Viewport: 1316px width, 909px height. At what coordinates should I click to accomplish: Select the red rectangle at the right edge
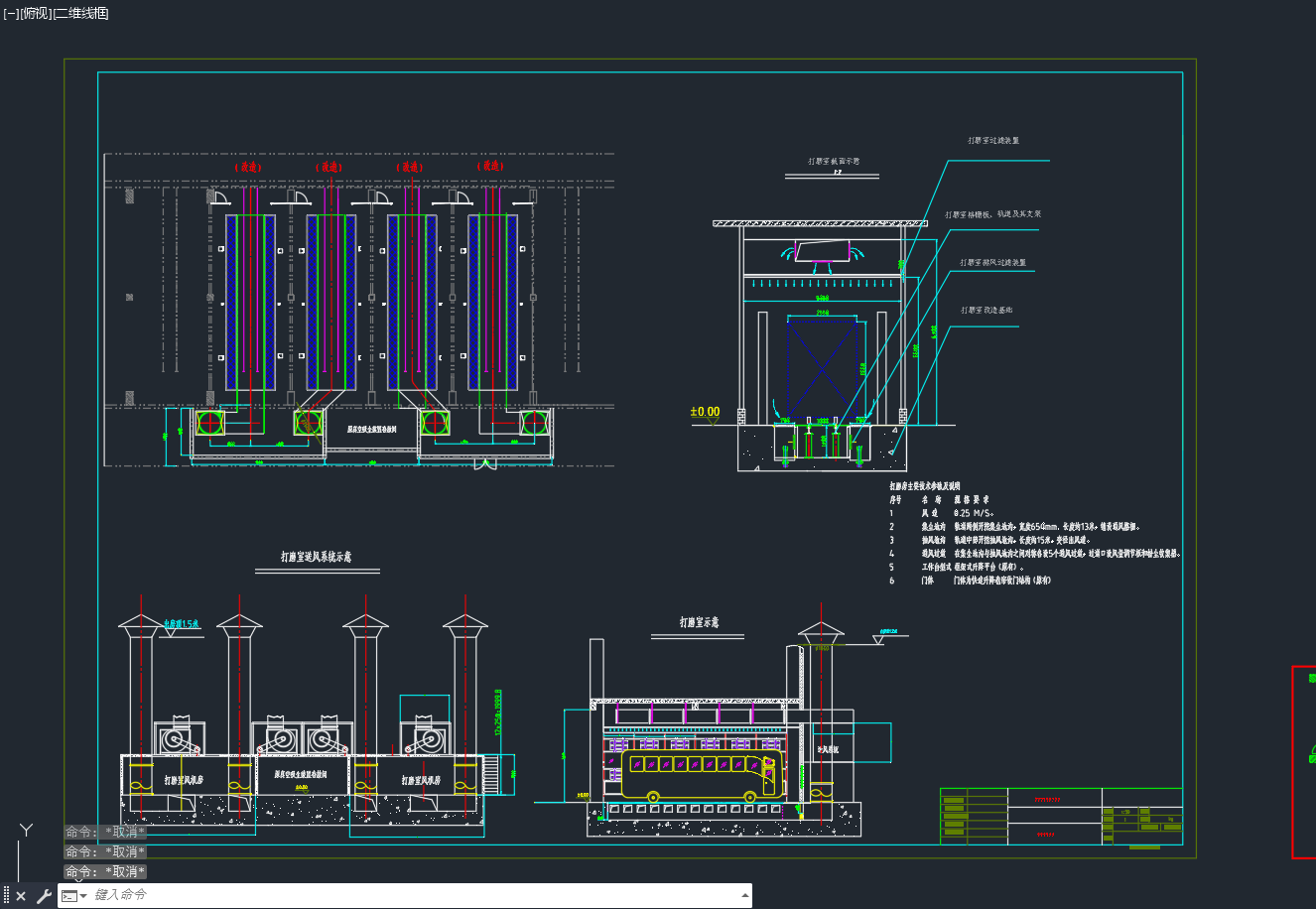click(1303, 761)
